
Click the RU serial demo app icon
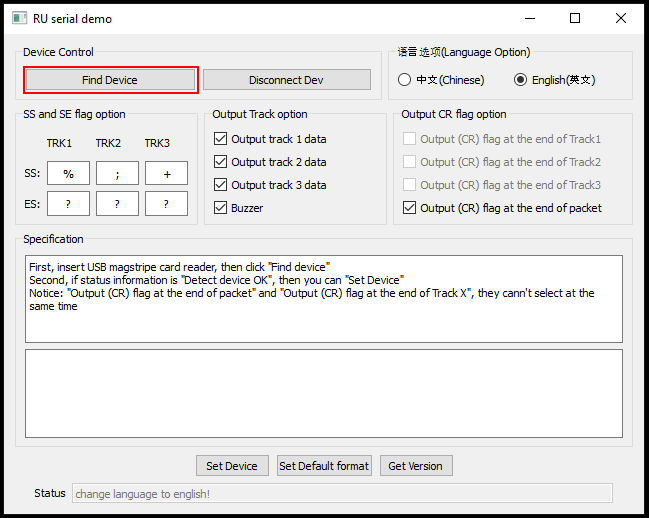pyautogui.click(x=18, y=18)
